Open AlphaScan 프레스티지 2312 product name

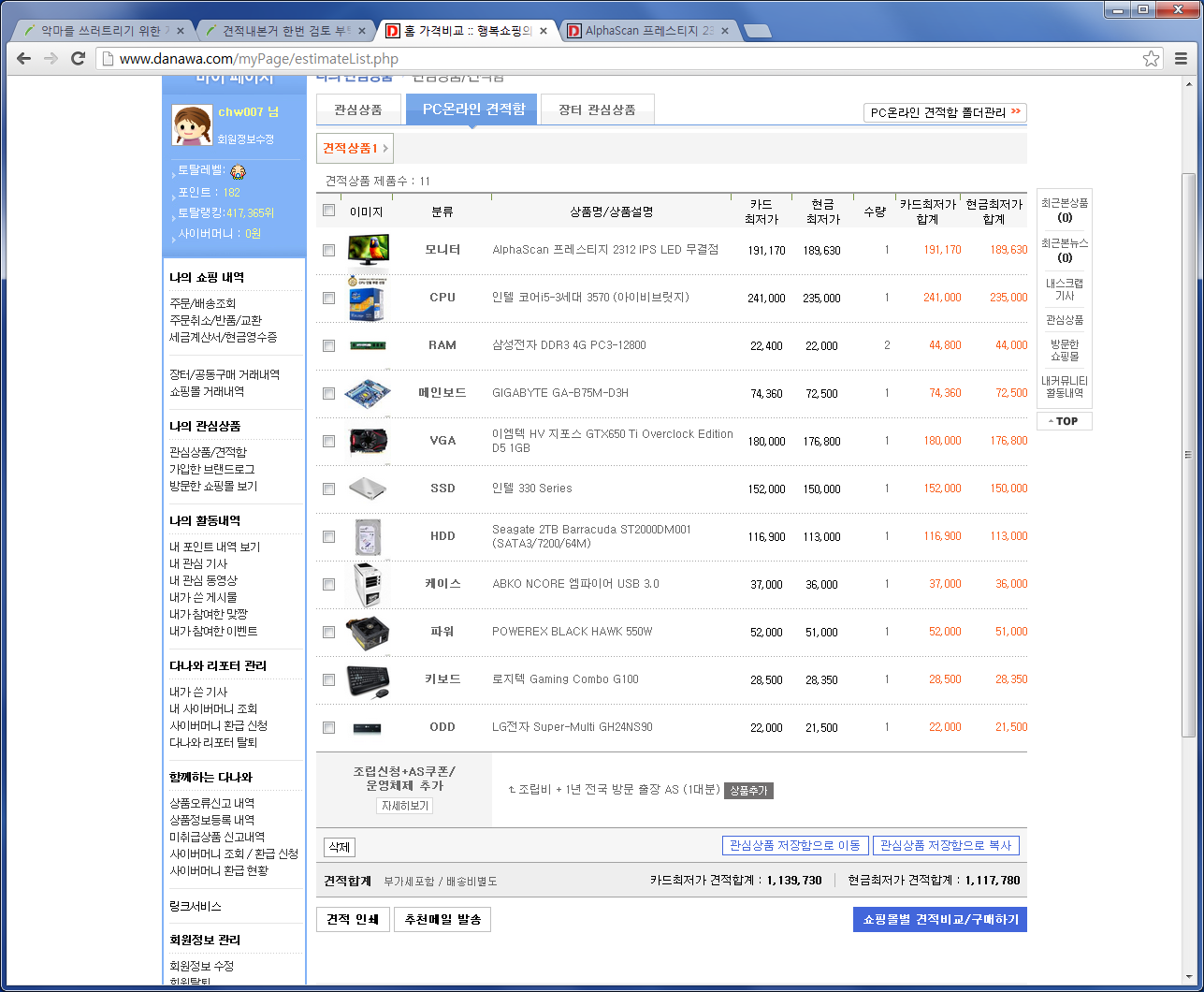pyautogui.click(x=605, y=250)
